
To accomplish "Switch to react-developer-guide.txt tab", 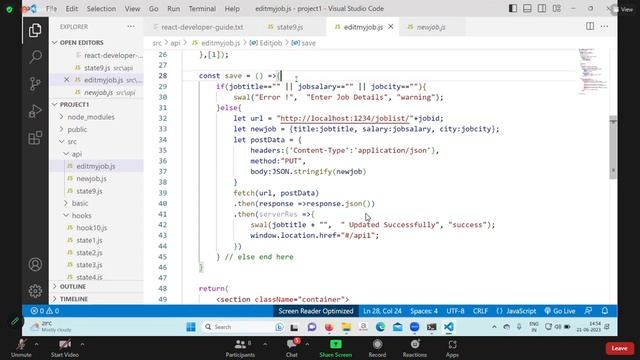I will (198, 27).
